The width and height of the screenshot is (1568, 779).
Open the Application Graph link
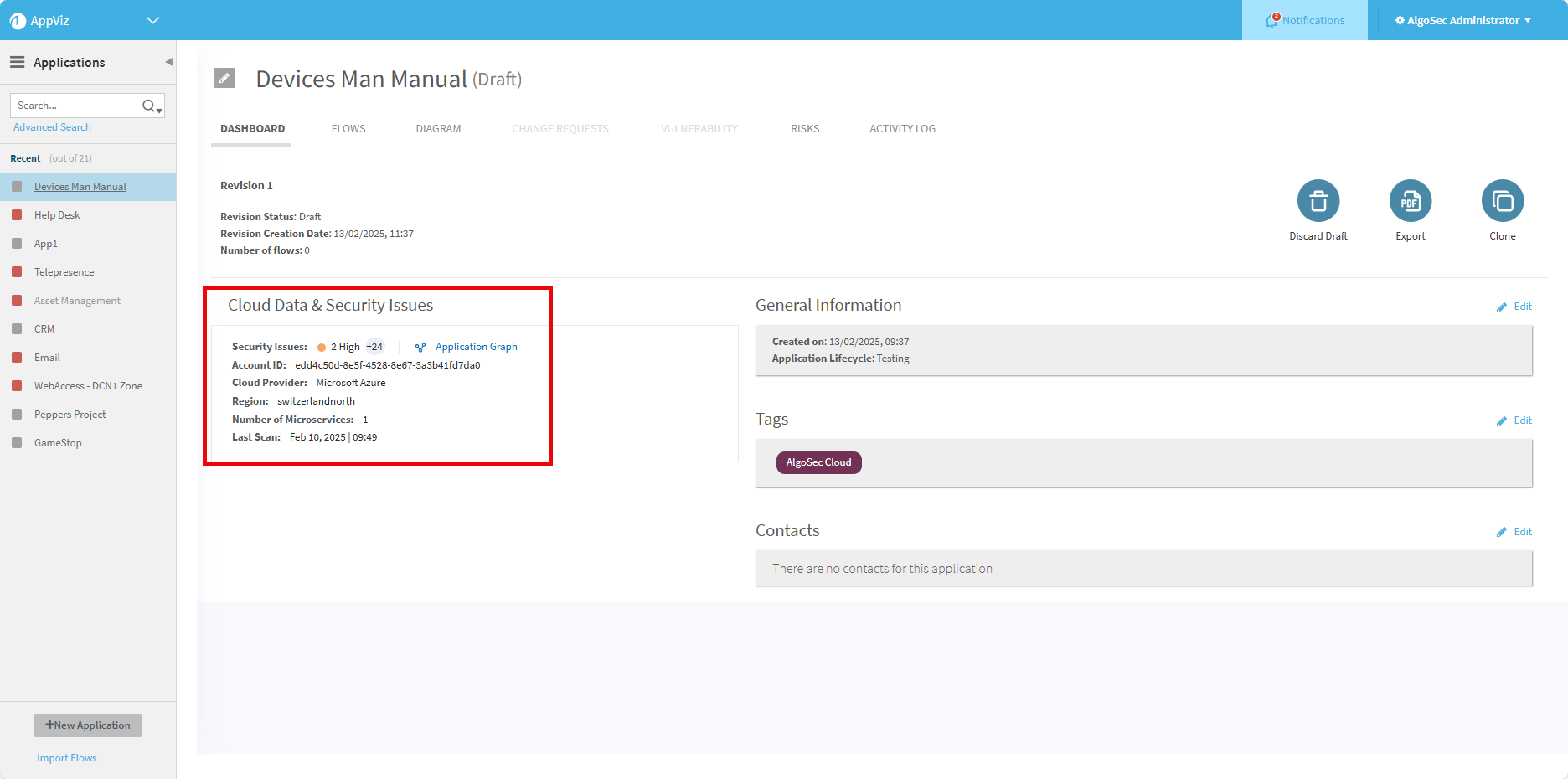(x=476, y=347)
